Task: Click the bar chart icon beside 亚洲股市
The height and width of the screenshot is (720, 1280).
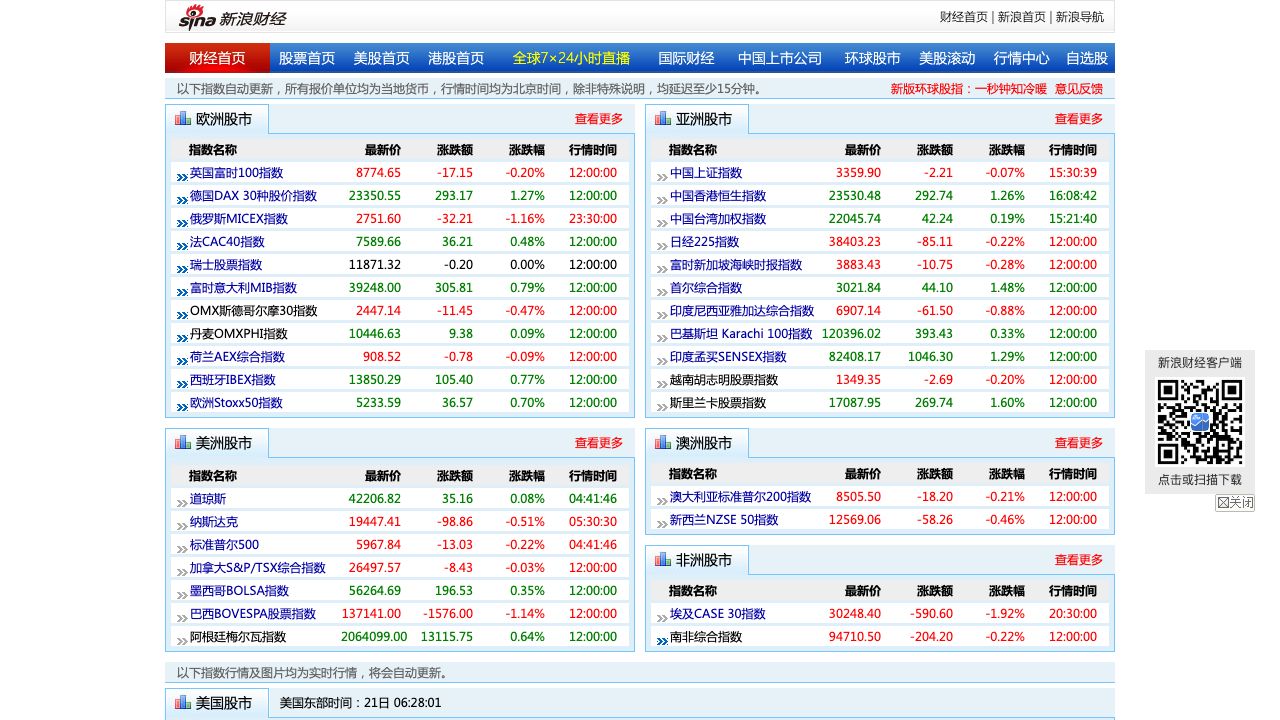Action: (663, 119)
